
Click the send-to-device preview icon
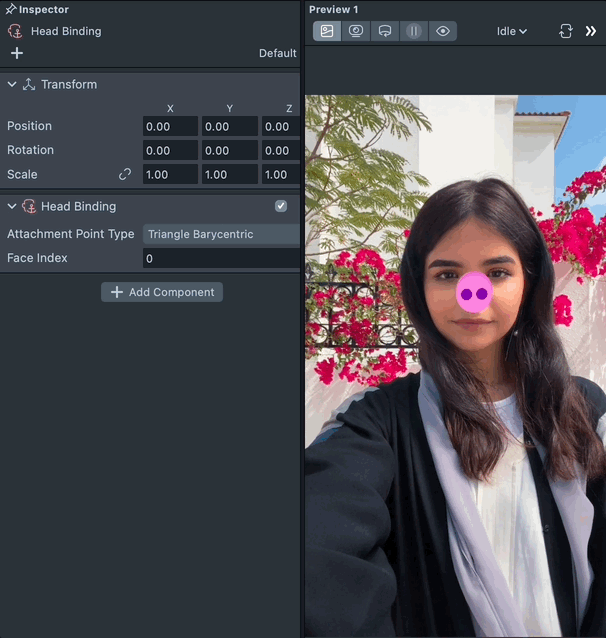[385, 31]
